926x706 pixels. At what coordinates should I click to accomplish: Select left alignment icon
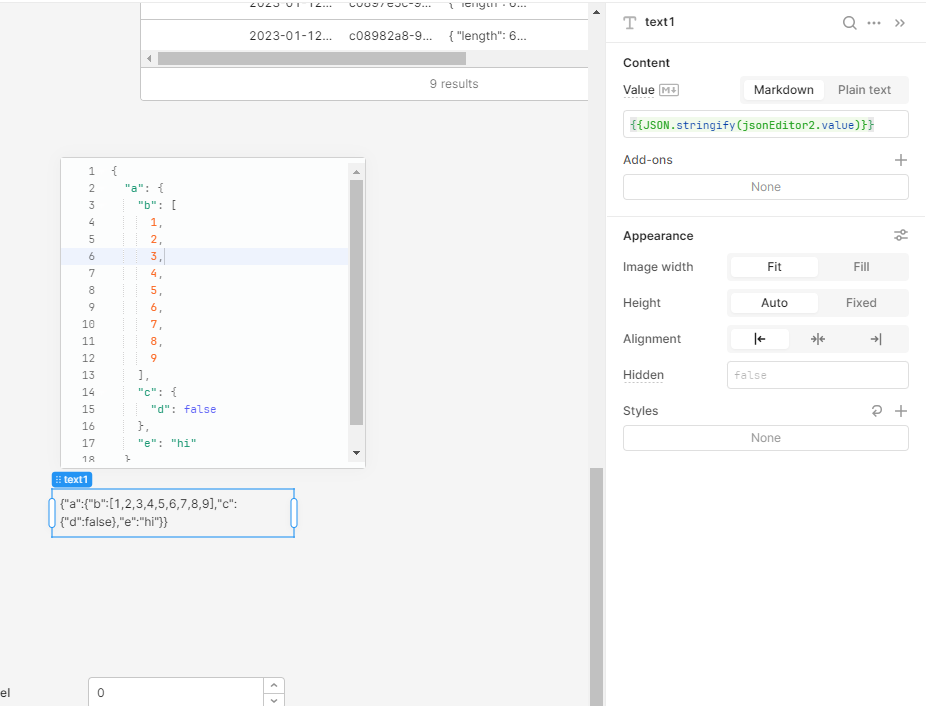pos(760,339)
